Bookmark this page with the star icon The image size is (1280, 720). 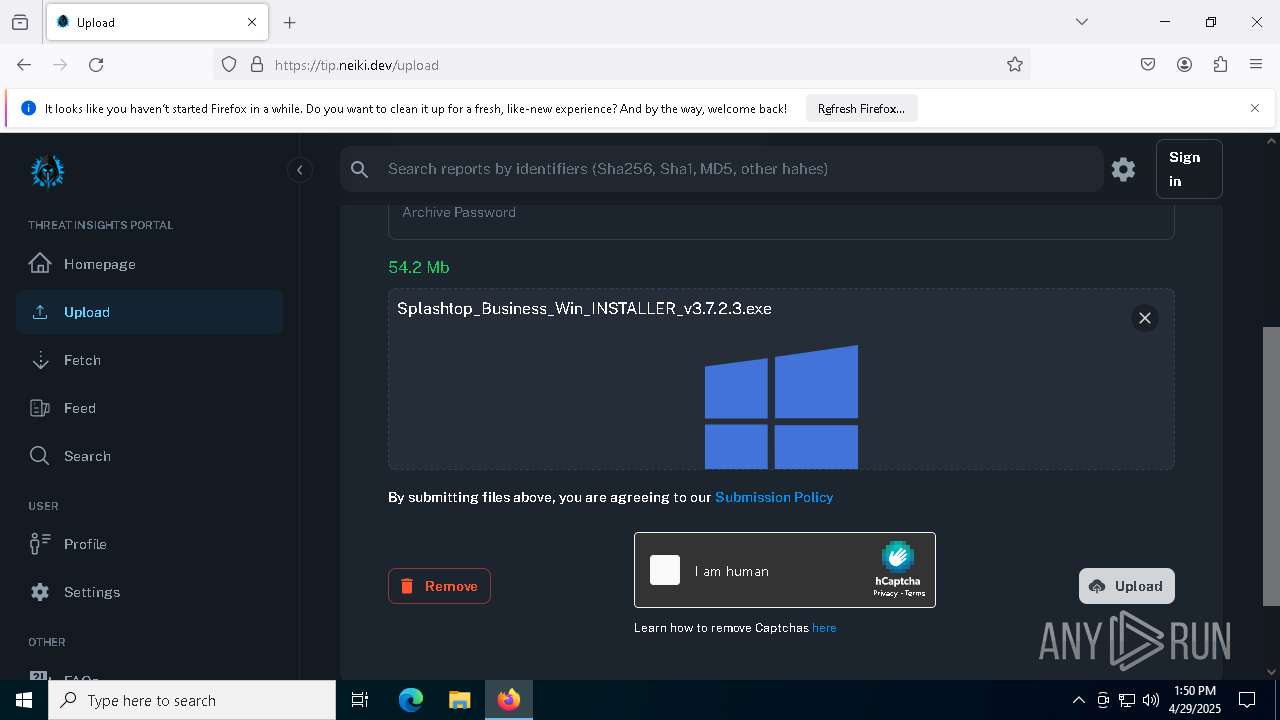(x=1015, y=64)
